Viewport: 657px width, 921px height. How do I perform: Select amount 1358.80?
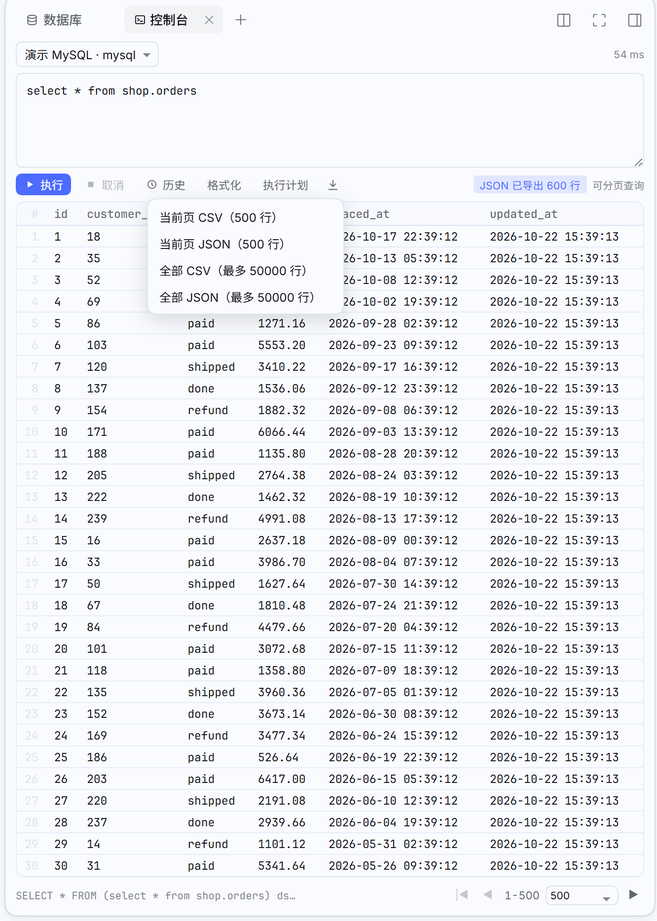tap(282, 671)
